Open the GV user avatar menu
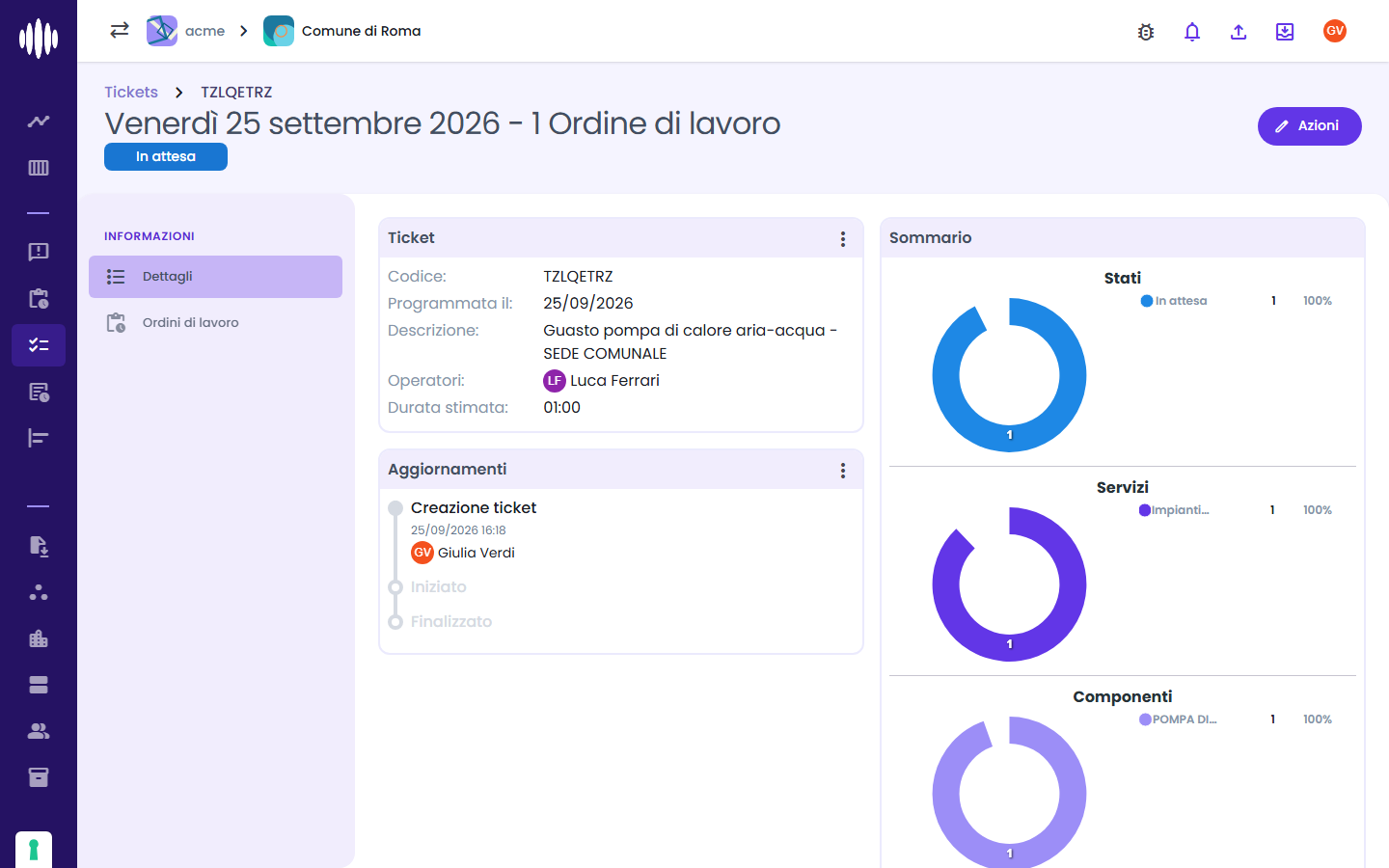The height and width of the screenshot is (868, 1389). click(x=1335, y=31)
